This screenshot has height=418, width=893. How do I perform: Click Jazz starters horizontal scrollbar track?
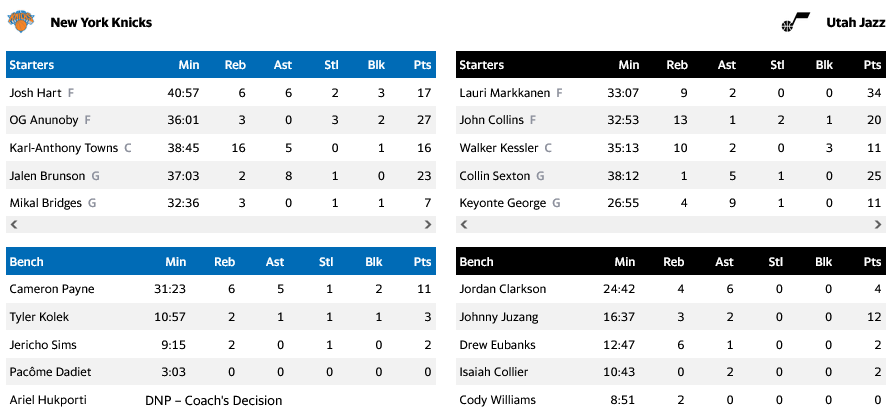pos(671,225)
